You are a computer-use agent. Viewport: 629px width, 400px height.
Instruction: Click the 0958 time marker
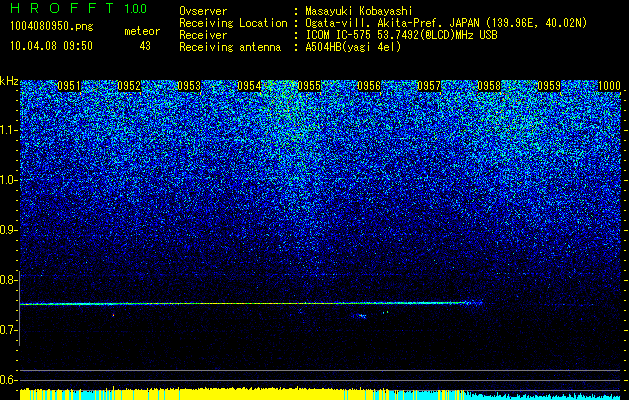(x=489, y=86)
